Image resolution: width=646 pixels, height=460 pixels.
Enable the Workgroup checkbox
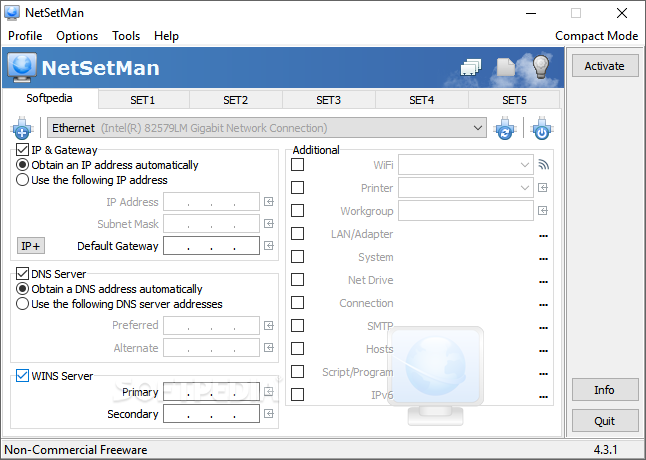pyautogui.click(x=297, y=211)
